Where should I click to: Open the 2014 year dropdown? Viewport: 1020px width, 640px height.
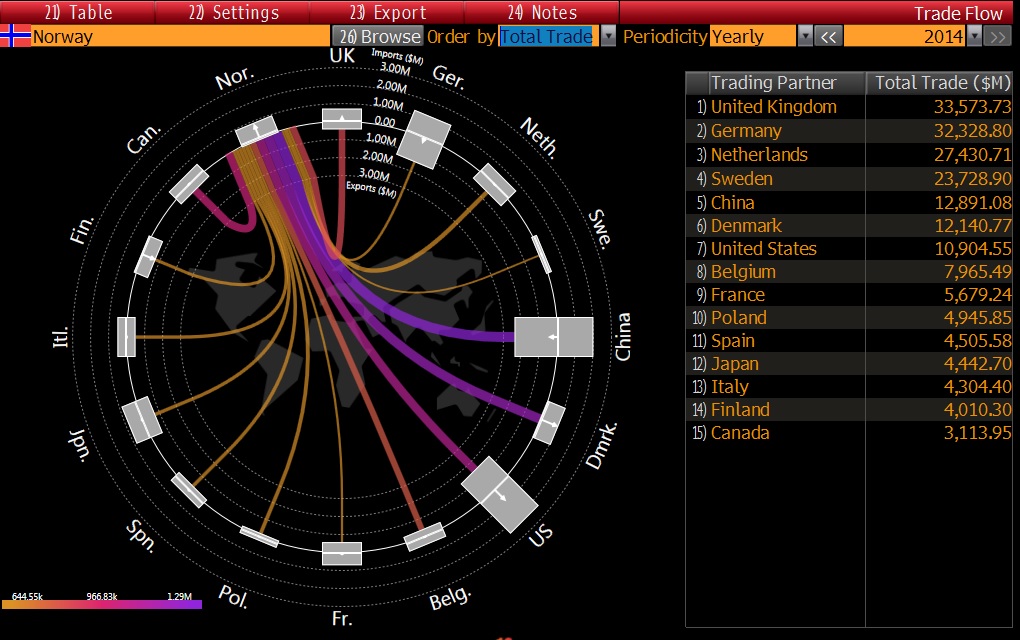973,37
